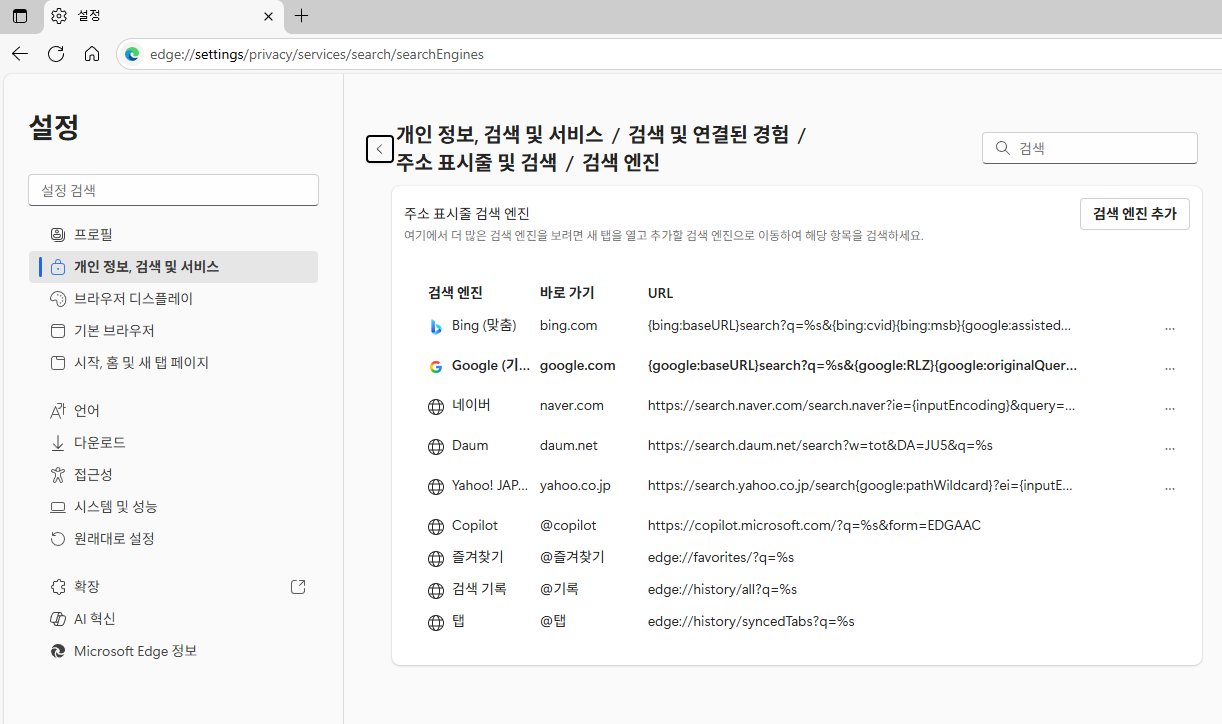Open 기본 브라우저 settings
Screen dimensions: 1222x724
(174, 330)
